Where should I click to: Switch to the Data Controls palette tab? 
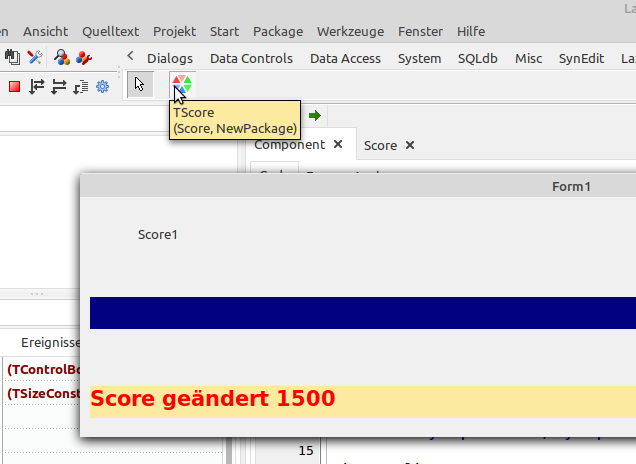(251, 58)
